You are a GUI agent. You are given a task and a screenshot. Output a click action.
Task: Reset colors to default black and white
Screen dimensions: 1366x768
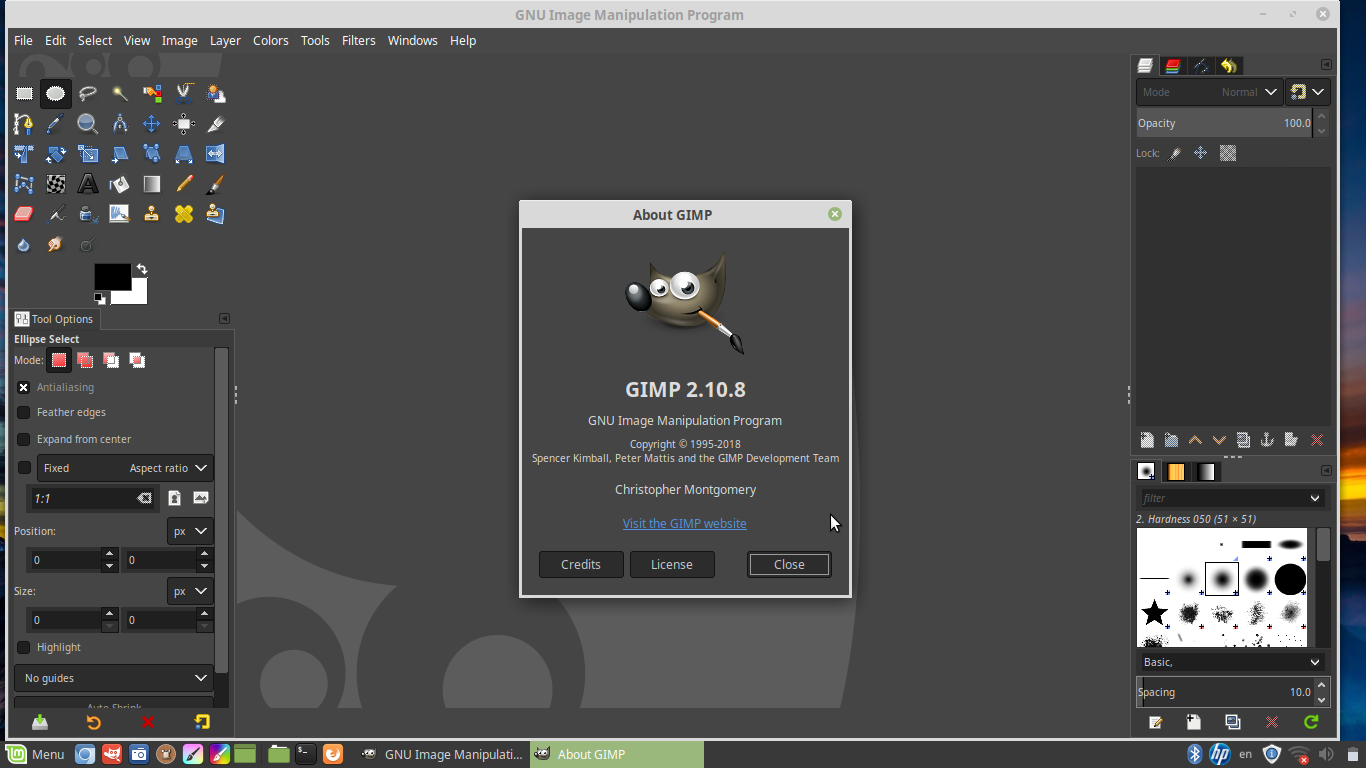pyautogui.click(x=100, y=298)
